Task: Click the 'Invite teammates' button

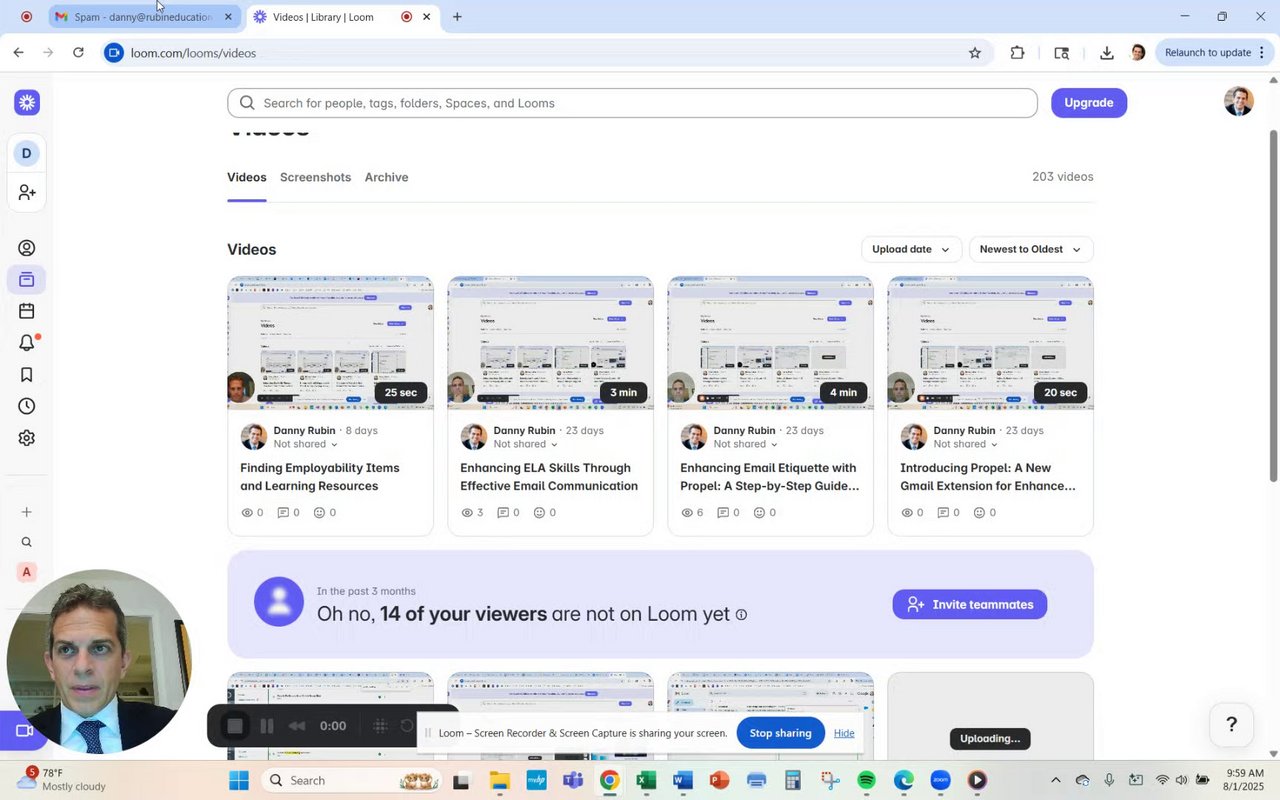Action: [969, 604]
